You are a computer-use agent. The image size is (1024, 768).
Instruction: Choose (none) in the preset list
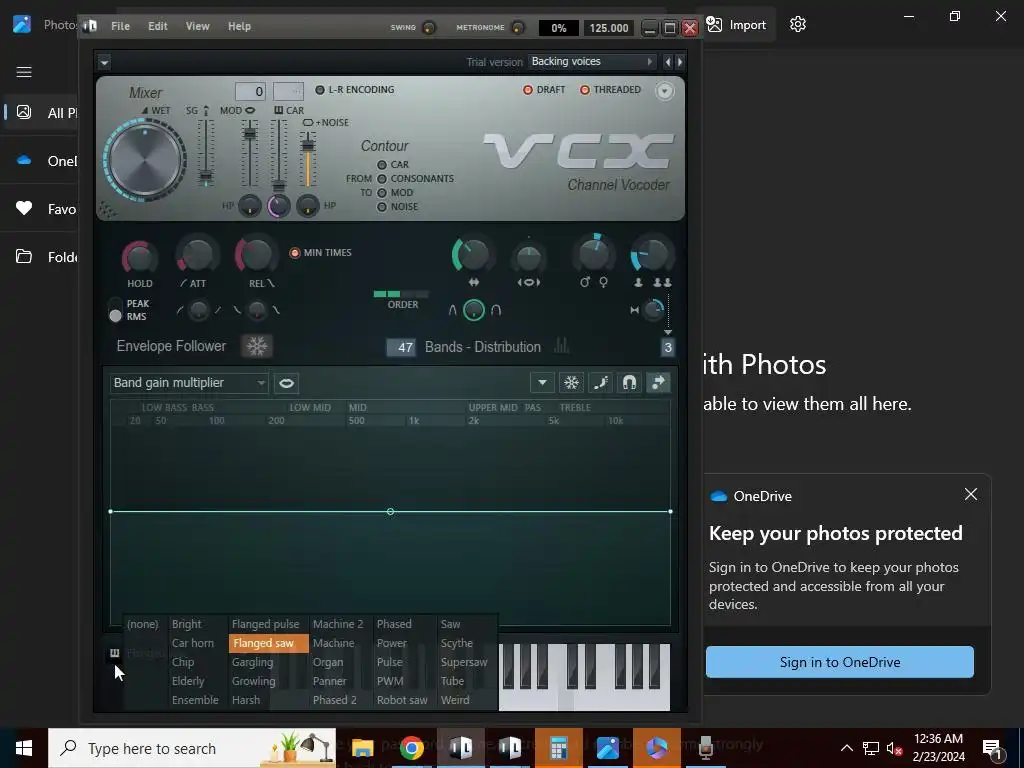143,624
